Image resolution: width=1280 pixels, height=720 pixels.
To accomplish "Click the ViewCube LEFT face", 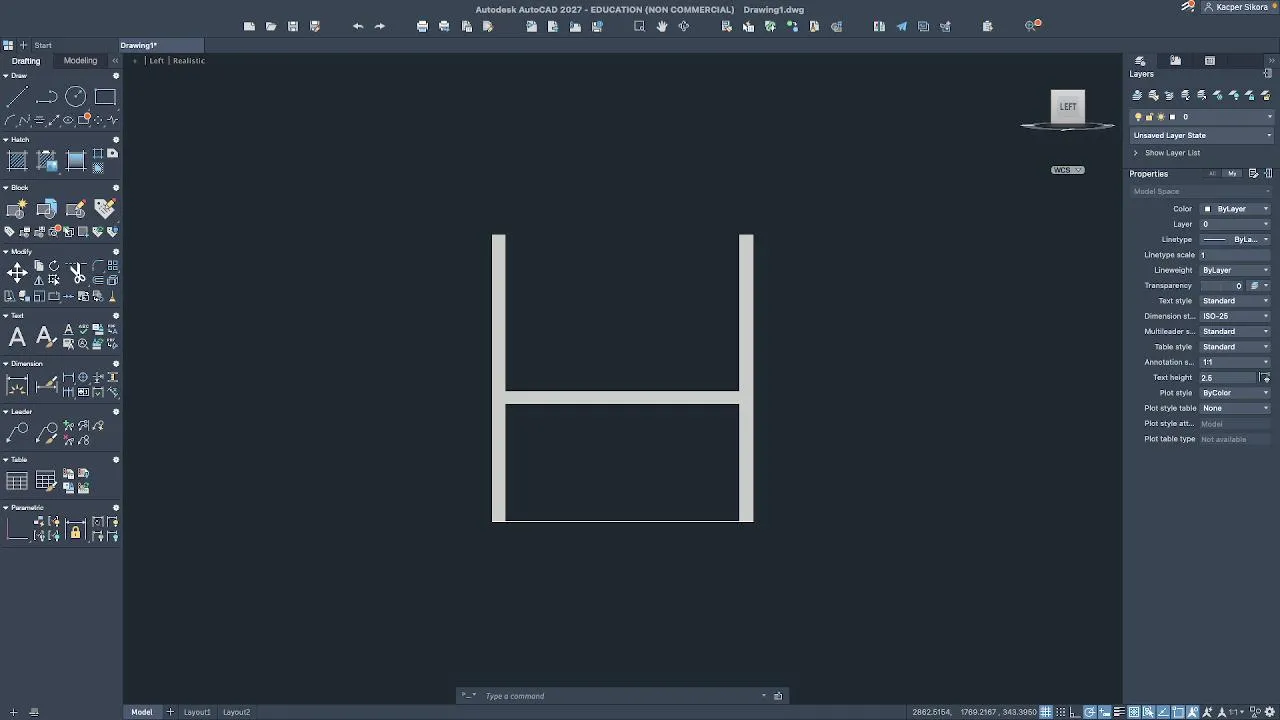I will [1068, 107].
